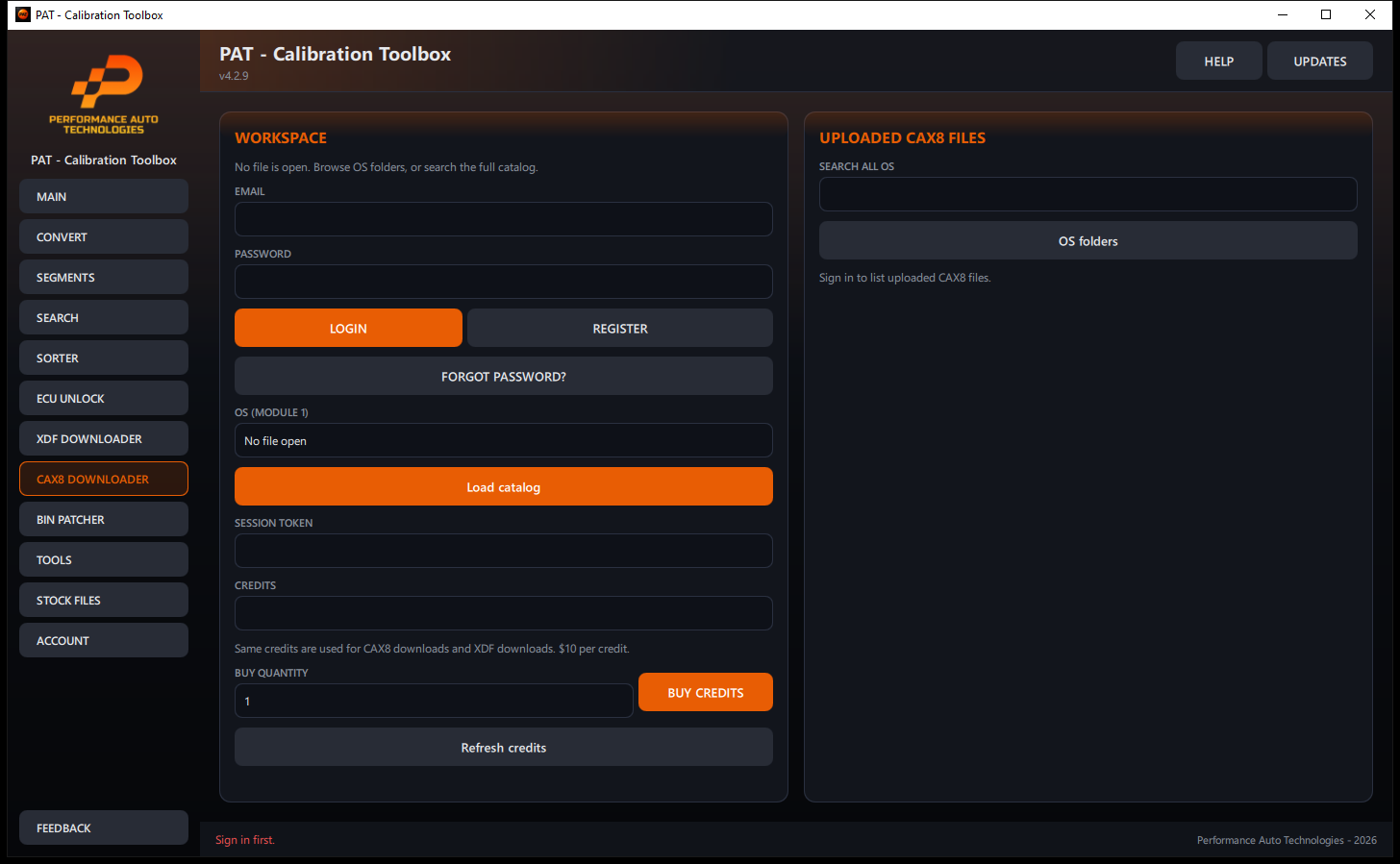Click WORKSPACE panel heading

pyautogui.click(x=281, y=137)
